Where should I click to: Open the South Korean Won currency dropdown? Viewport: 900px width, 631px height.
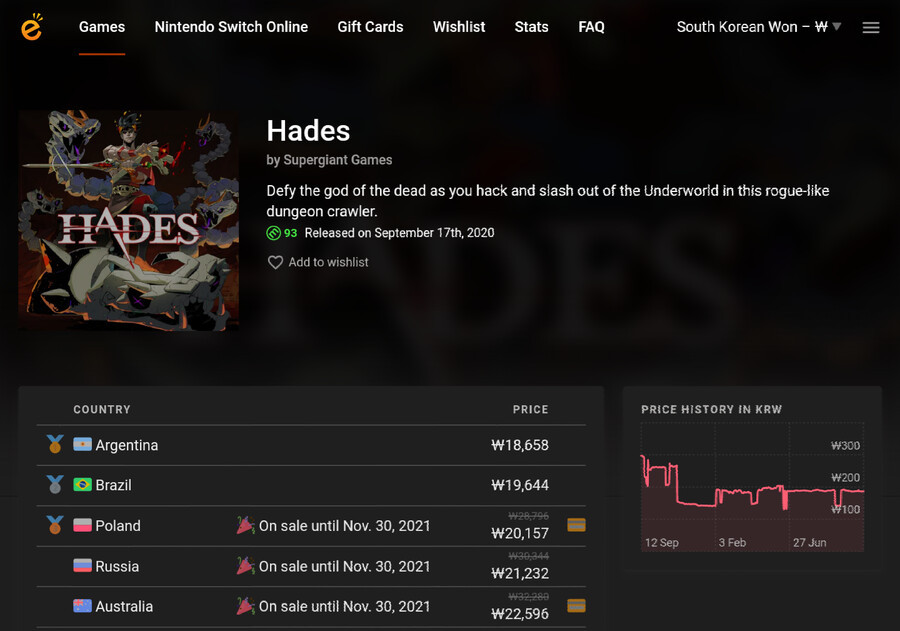[x=758, y=27]
